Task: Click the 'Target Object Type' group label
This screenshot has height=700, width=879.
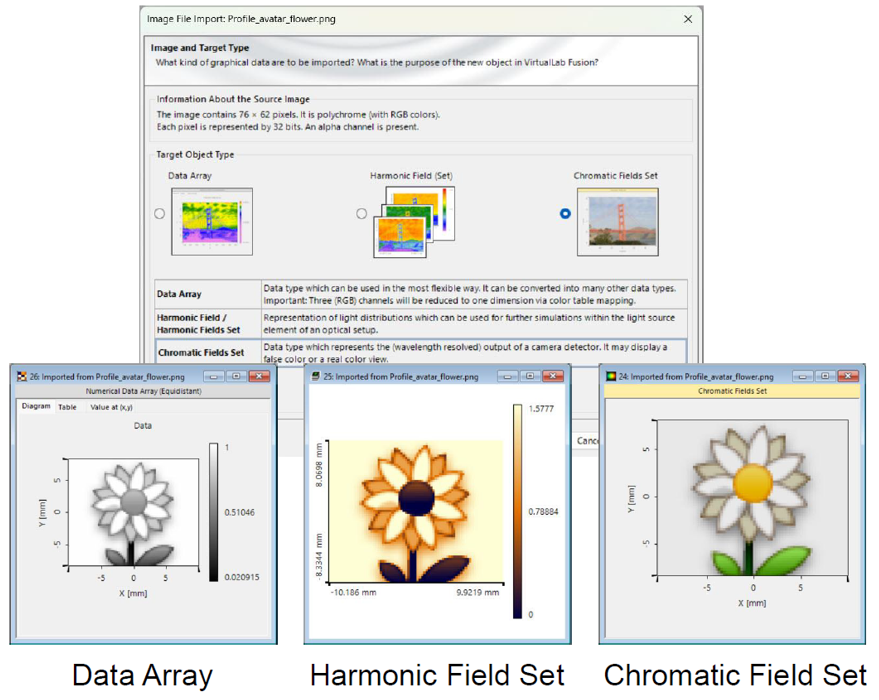Action: coord(195,155)
